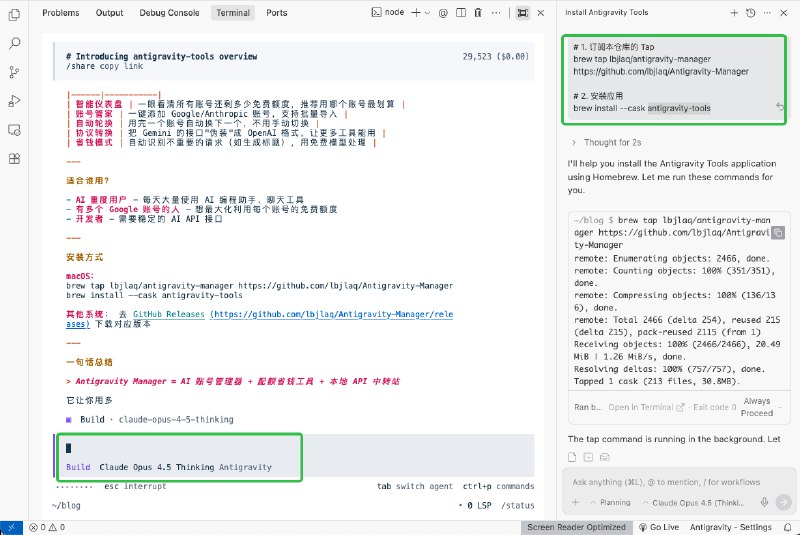800x535 pixels.
Task: Open past conversations history
Action: pyautogui.click(x=750, y=13)
